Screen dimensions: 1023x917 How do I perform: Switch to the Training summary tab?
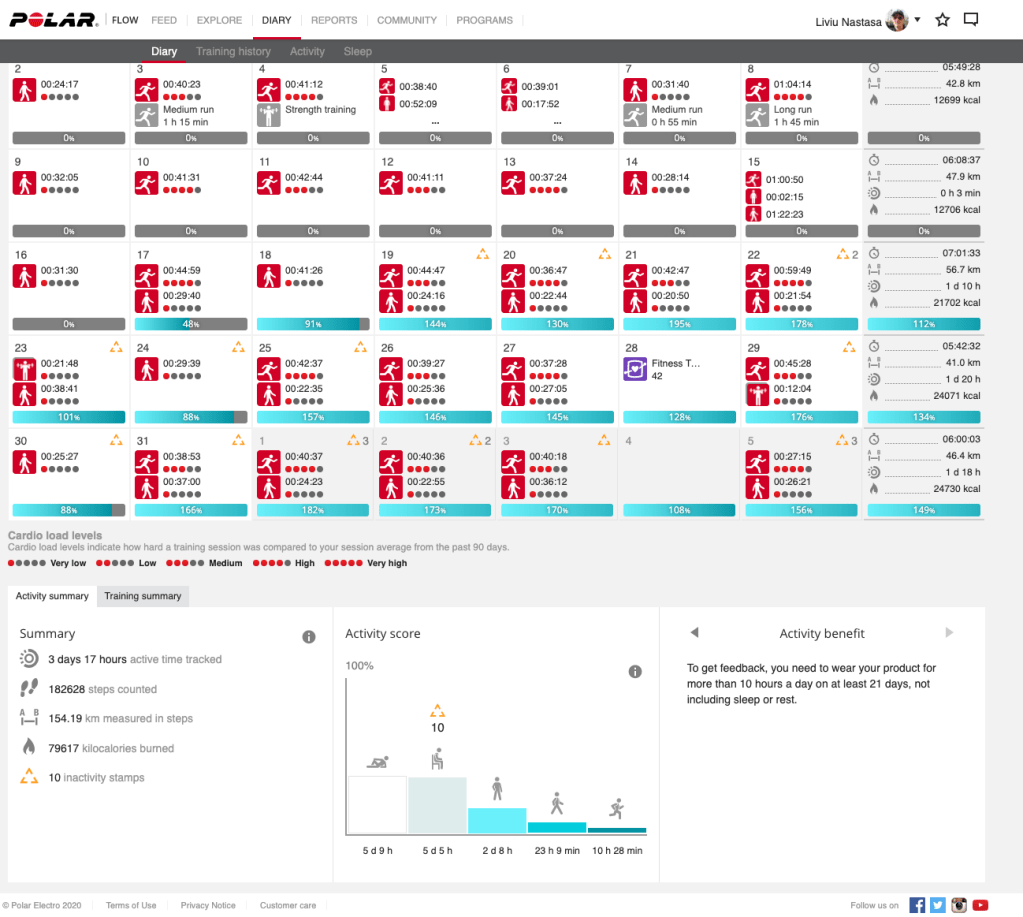click(x=143, y=596)
